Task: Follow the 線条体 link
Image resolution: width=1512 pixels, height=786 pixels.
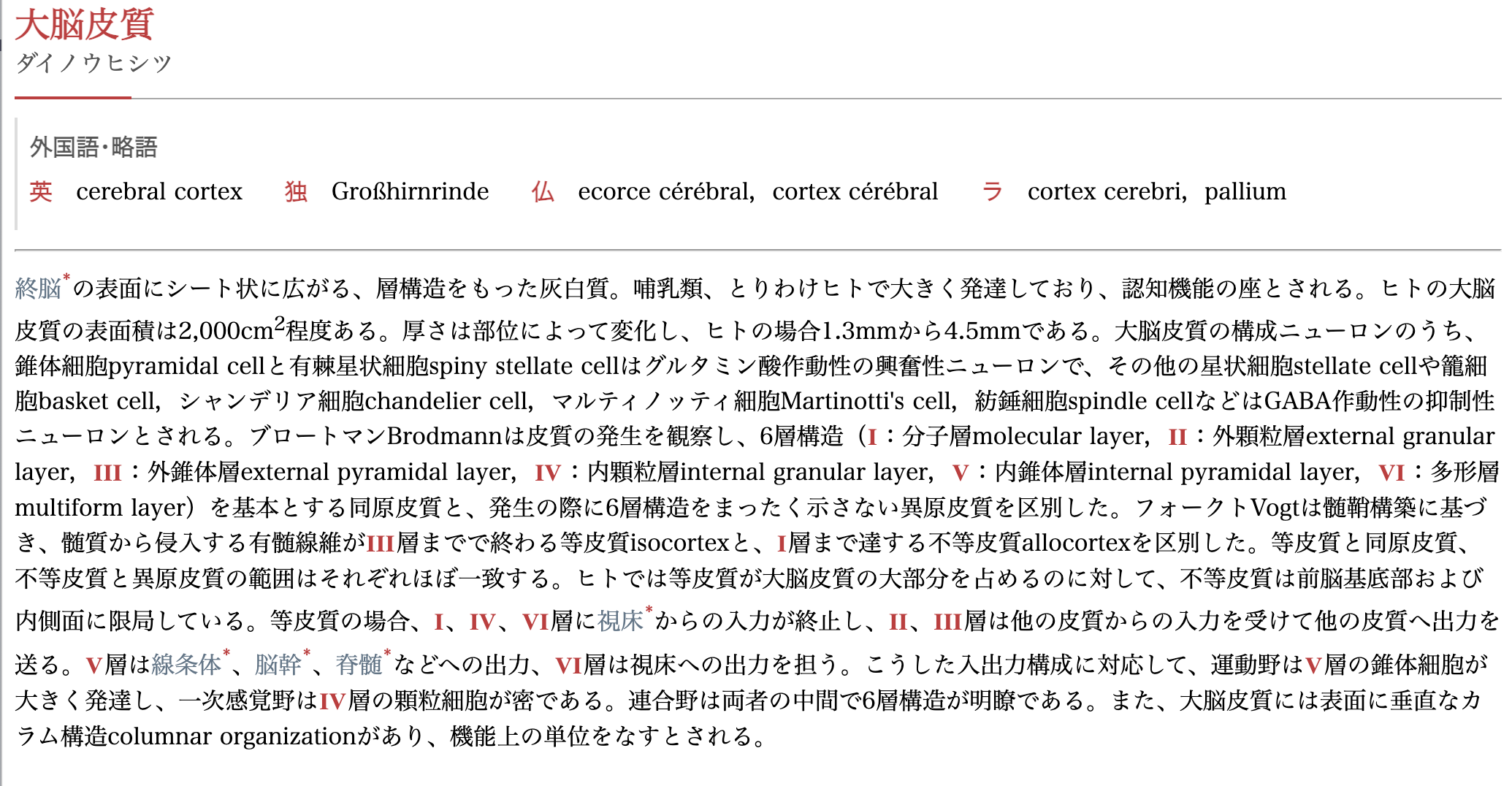Action: (x=186, y=665)
